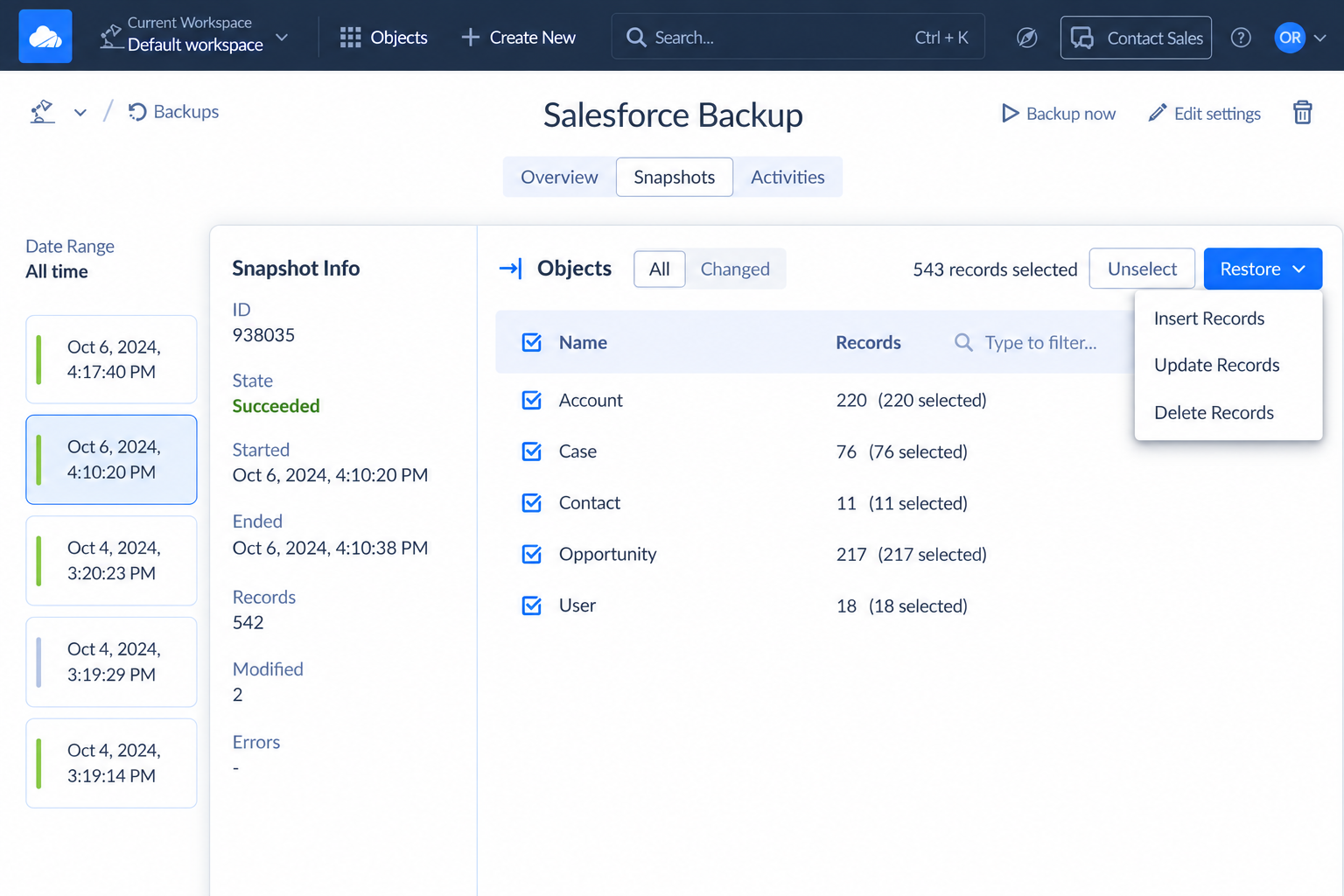Choose Insert Records from Restore menu

pos(1228,318)
